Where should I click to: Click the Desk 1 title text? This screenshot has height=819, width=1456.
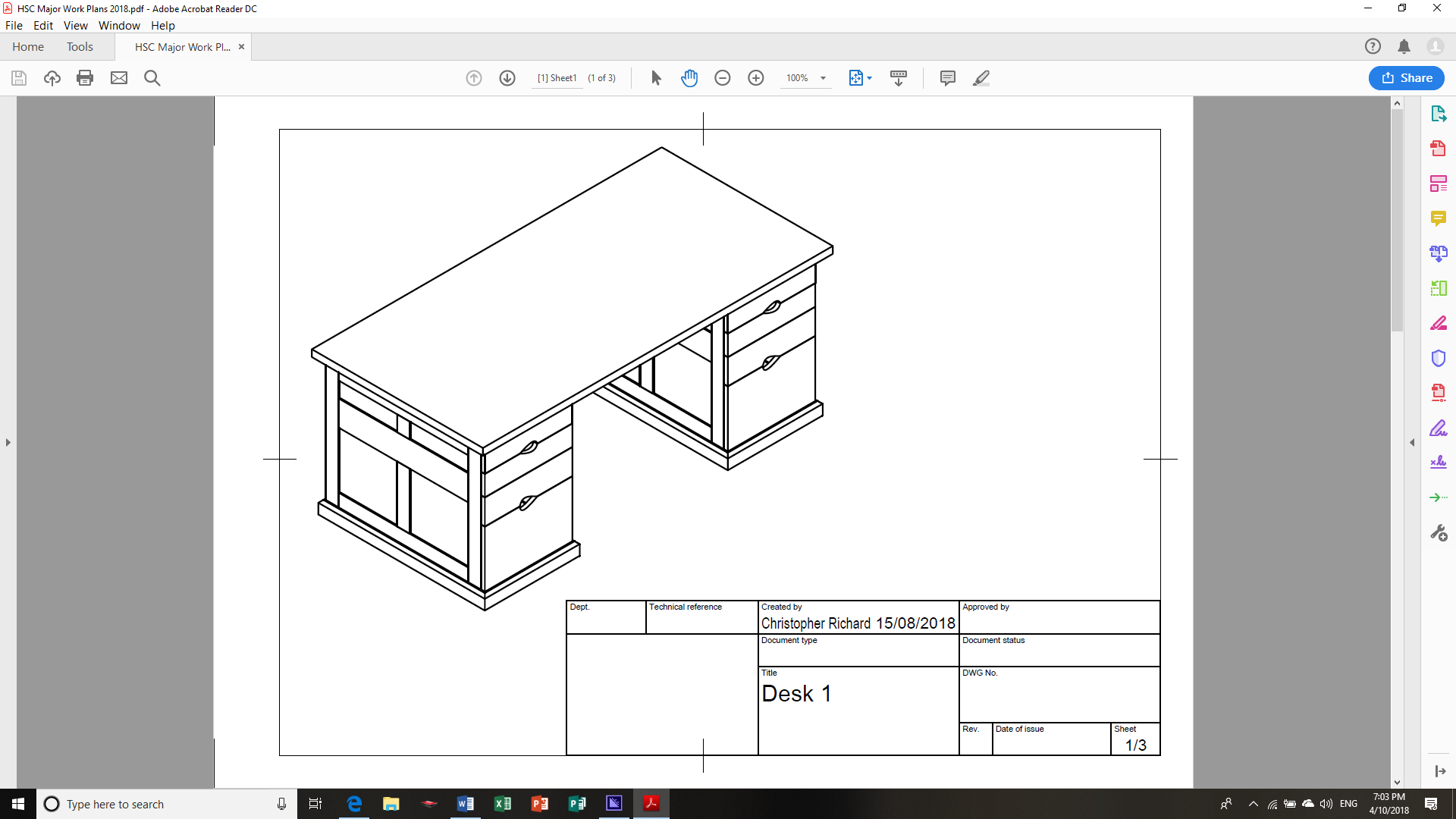[796, 693]
